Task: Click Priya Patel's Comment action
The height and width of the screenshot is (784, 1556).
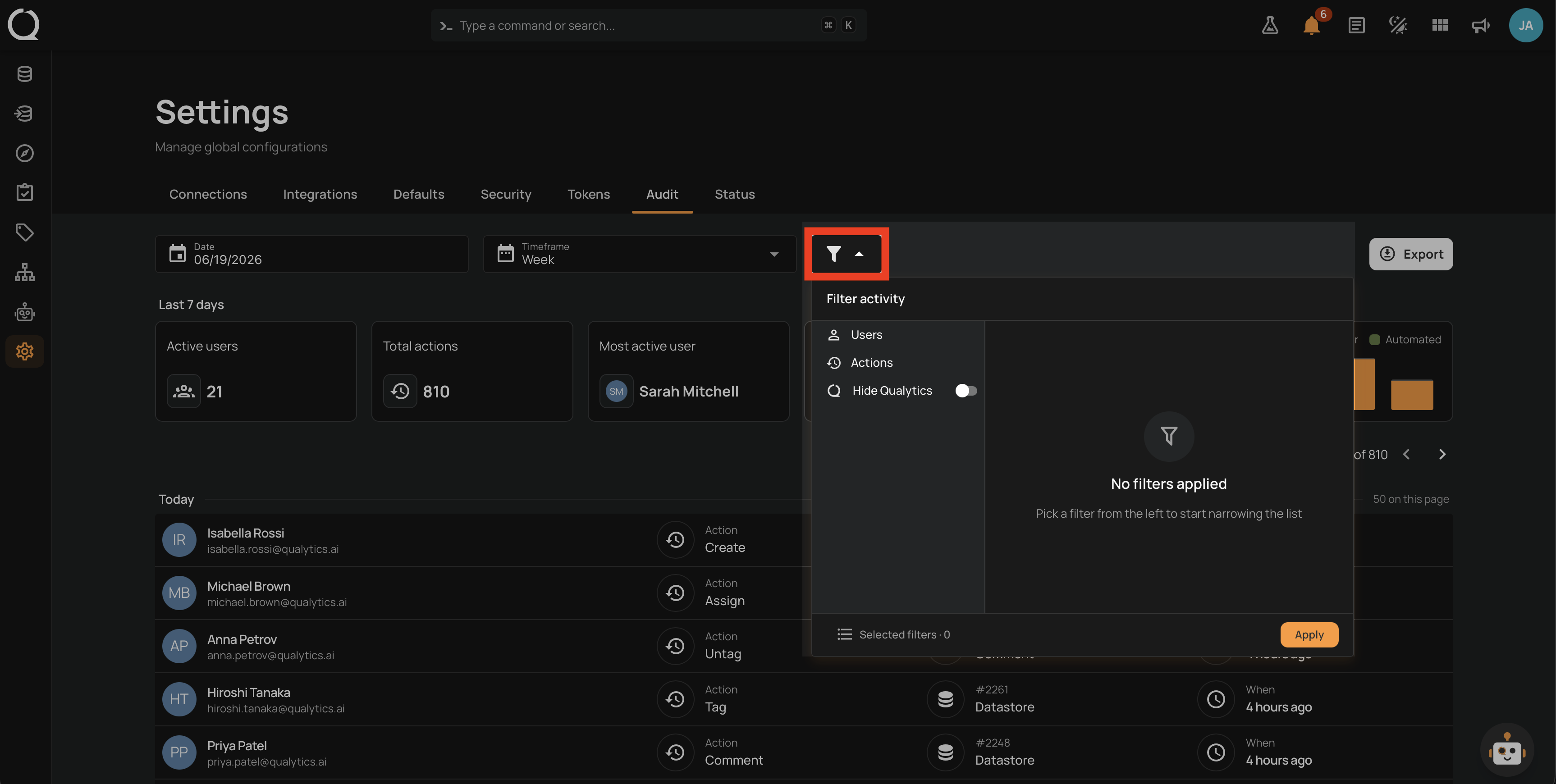Action: coord(733,761)
